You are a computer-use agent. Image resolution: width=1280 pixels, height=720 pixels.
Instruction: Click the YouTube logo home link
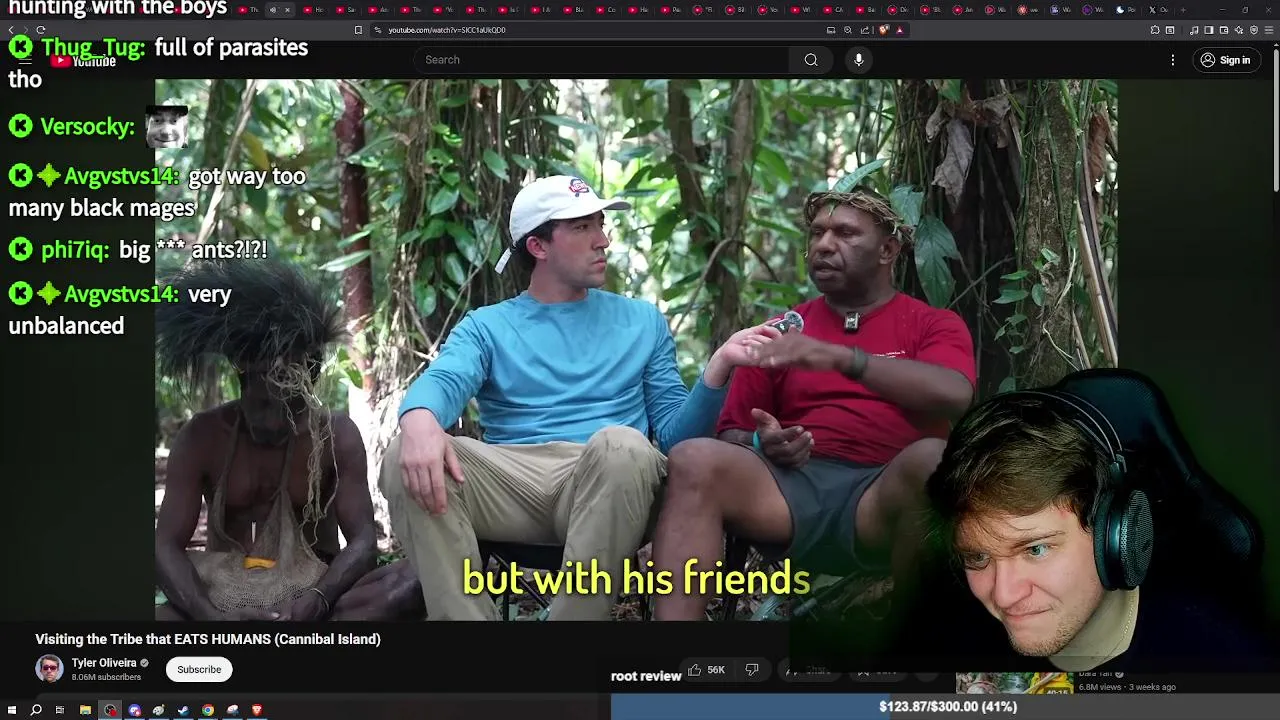point(84,62)
